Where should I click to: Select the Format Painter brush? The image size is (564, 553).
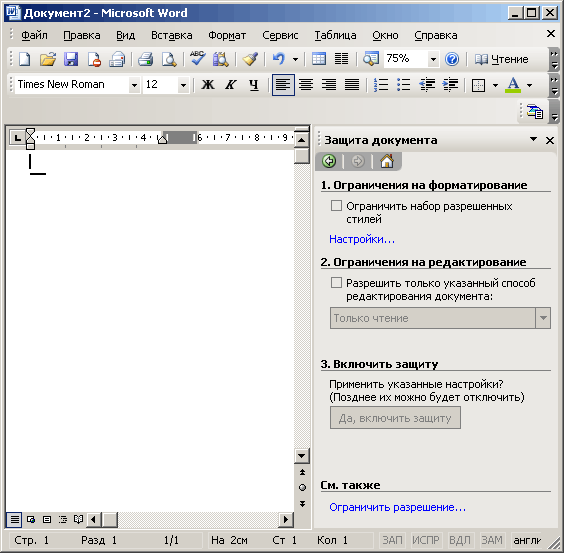pos(250,59)
